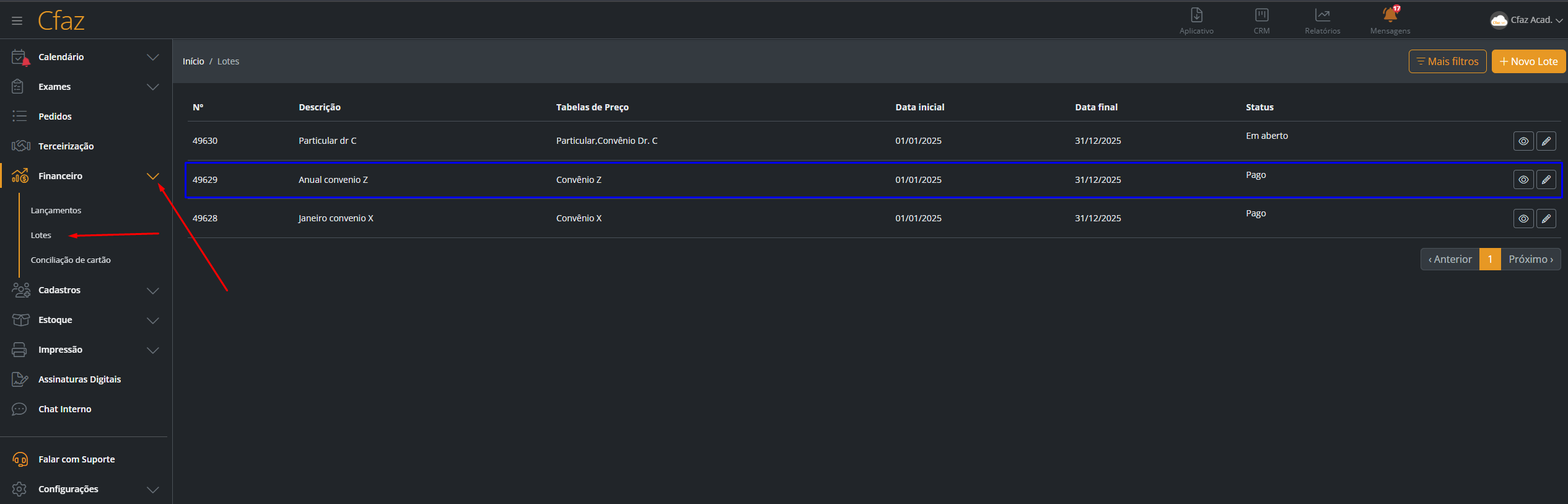Click the 'Em aberto' status text
This screenshot has height=504, width=1568.
pos(1267,136)
